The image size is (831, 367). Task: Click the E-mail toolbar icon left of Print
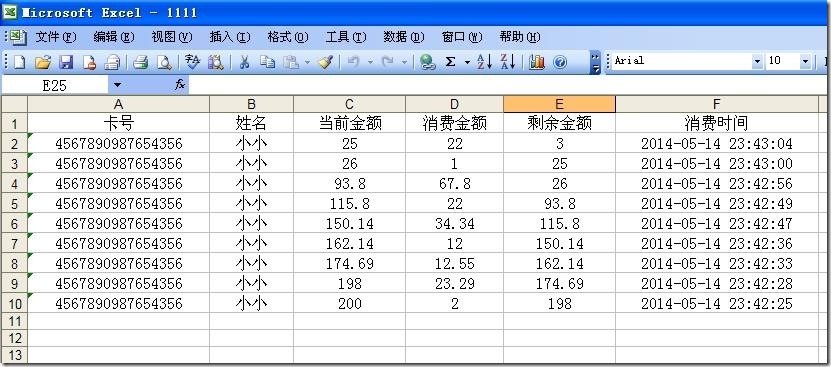tap(112, 63)
